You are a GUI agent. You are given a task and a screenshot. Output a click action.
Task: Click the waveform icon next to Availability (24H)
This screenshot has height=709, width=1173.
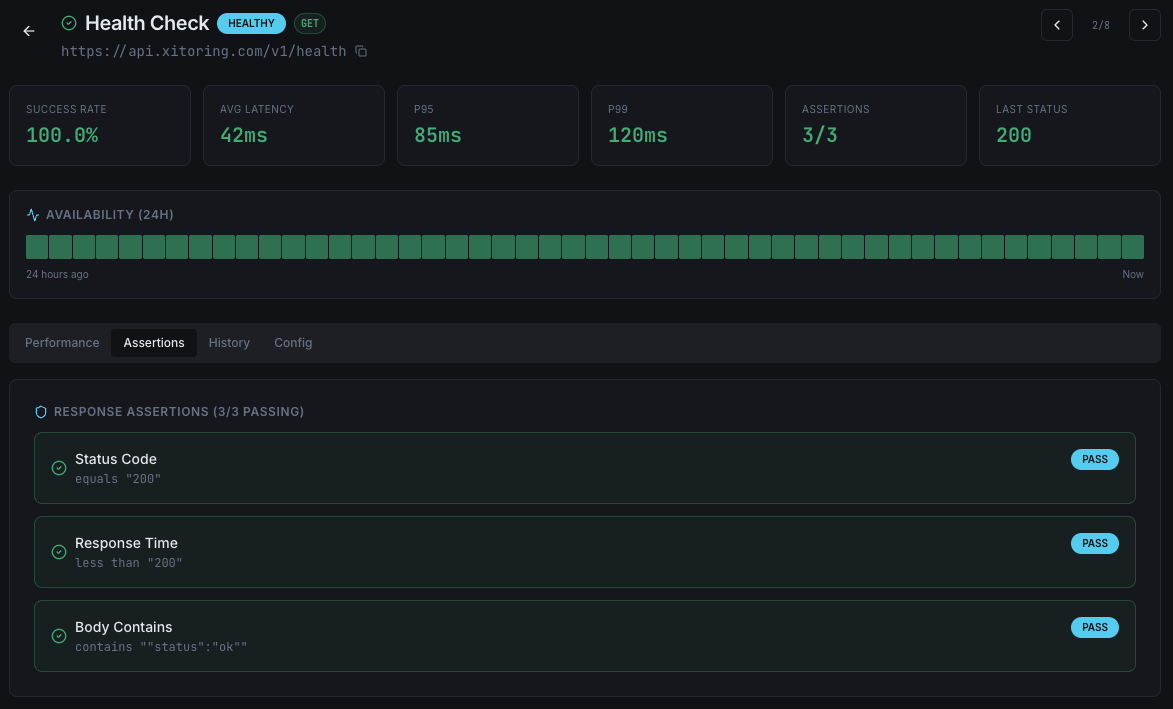(32, 214)
